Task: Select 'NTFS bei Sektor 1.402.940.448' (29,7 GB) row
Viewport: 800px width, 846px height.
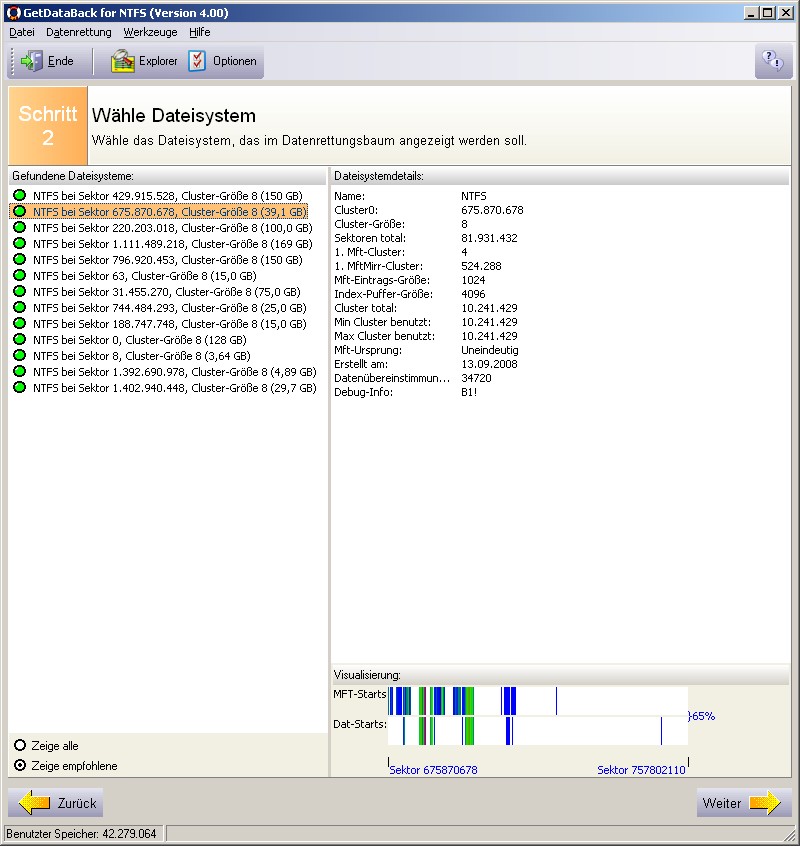Action: click(175, 388)
